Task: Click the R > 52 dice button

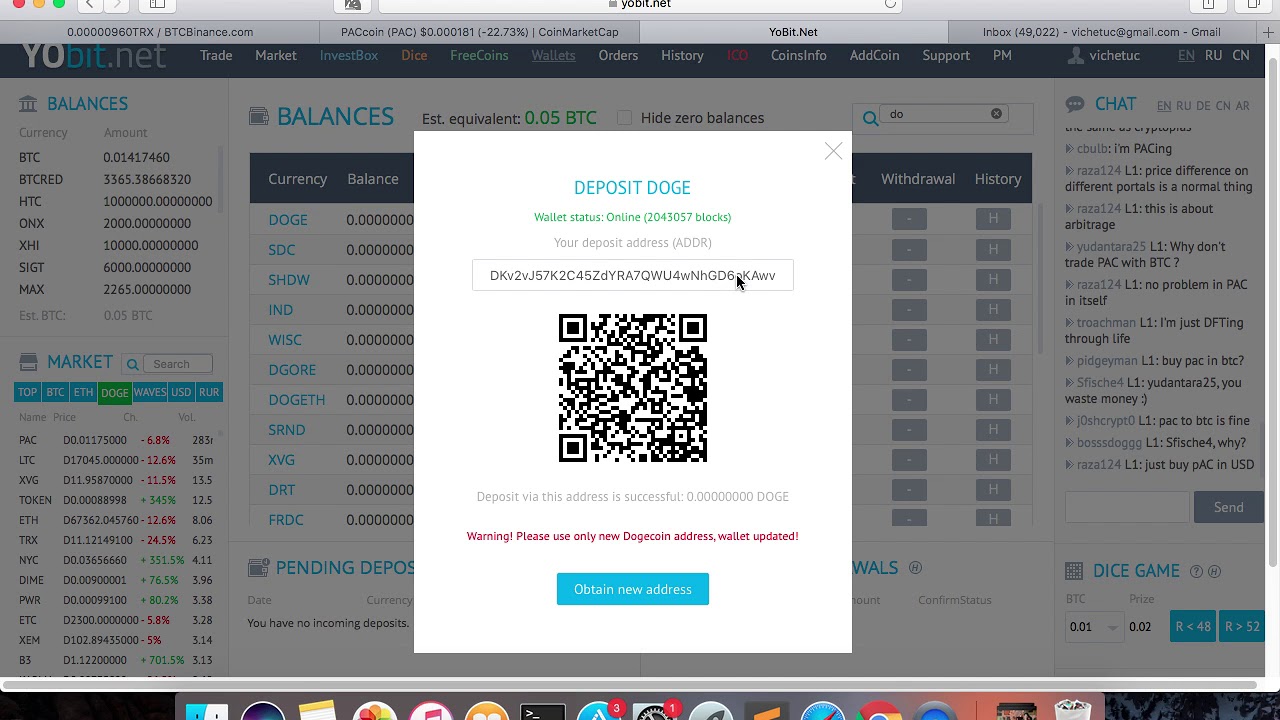Action: tap(1242, 626)
